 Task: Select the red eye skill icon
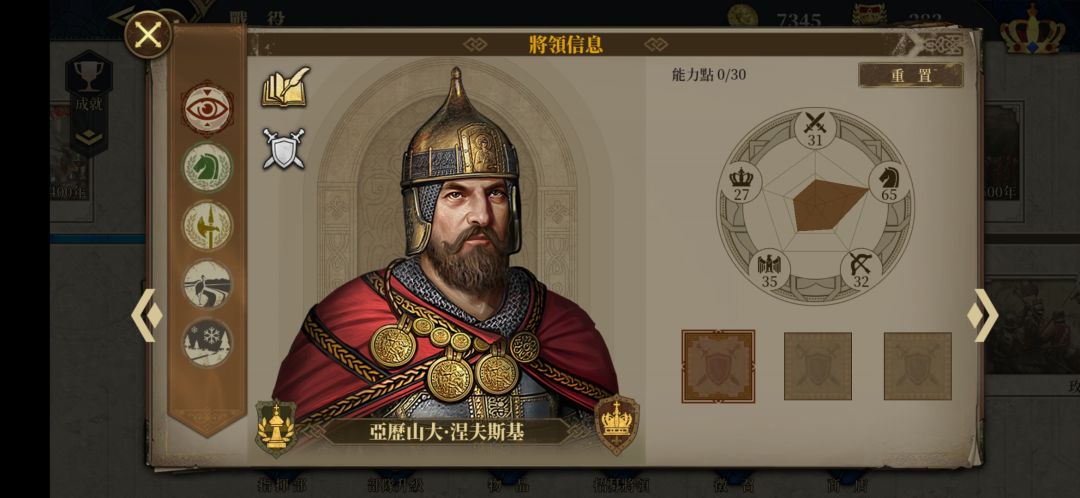[x=207, y=109]
